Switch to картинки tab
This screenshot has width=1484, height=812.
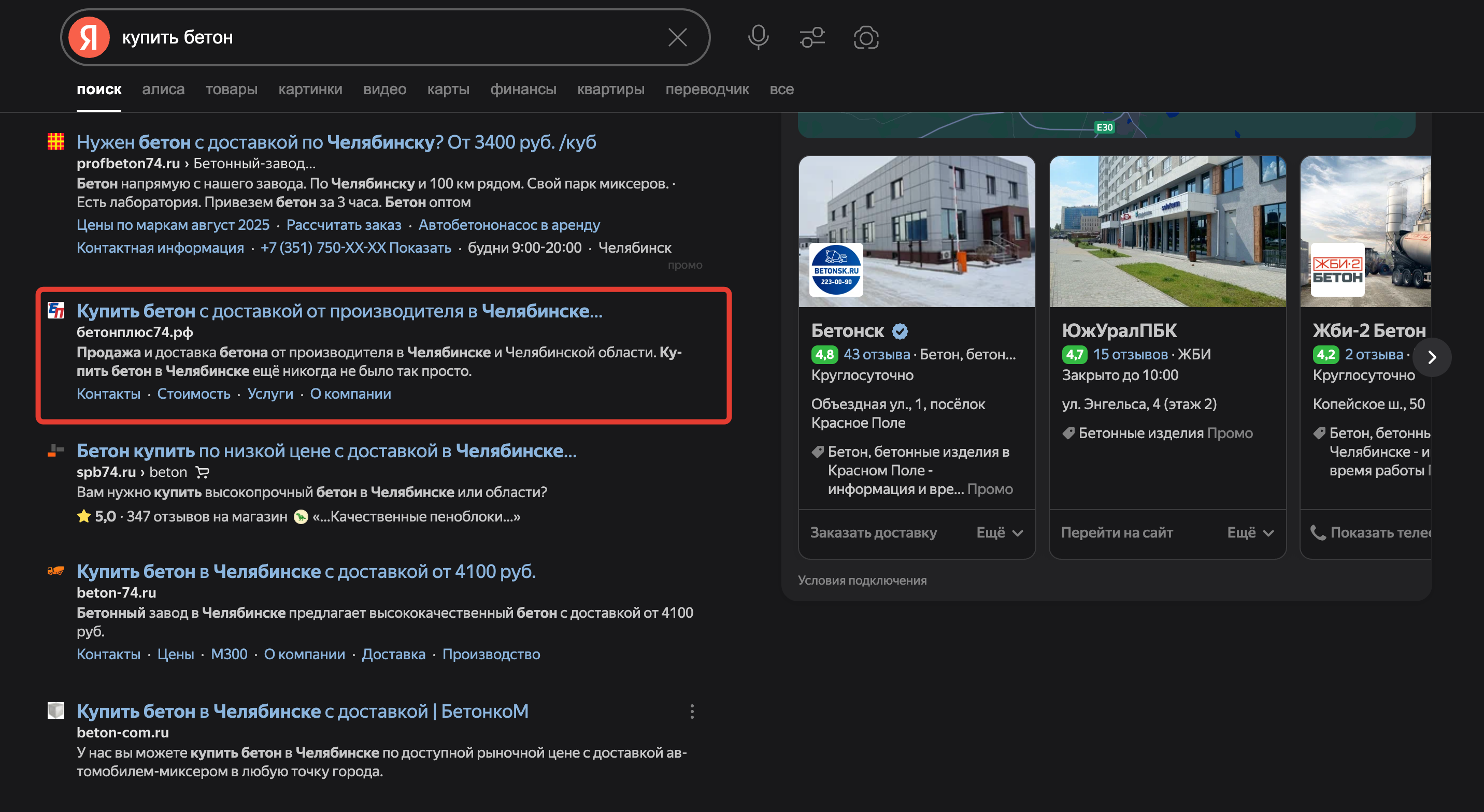[x=310, y=89]
